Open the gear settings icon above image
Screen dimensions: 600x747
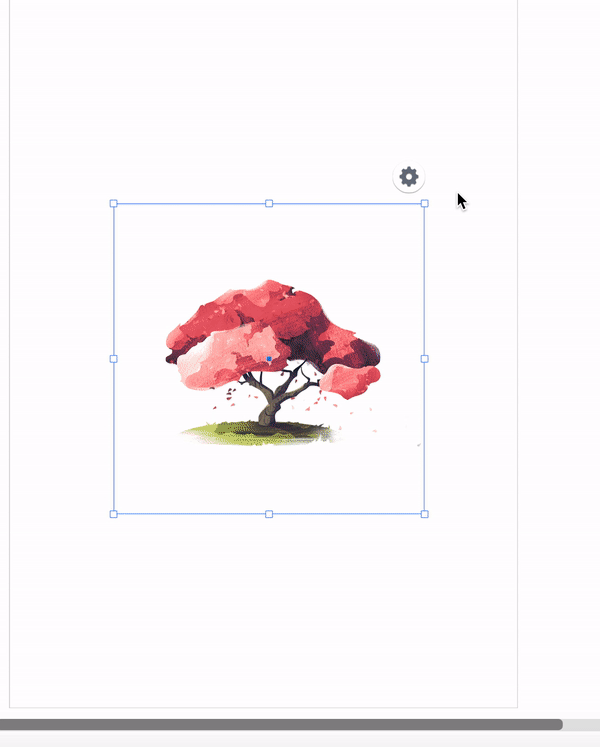pyautogui.click(x=408, y=177)
